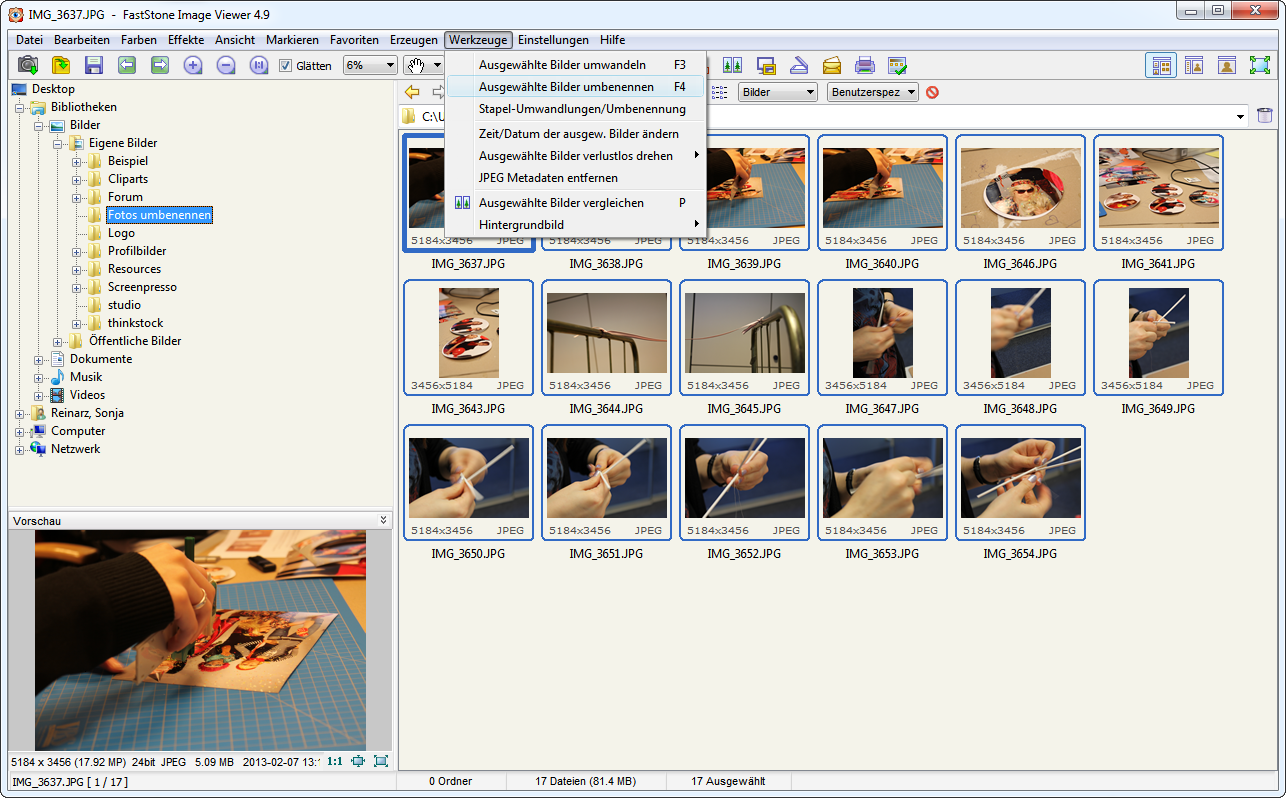
Task: Select the IMG_3646.JPG thumbnail
Action: (x=1020, y=190)
